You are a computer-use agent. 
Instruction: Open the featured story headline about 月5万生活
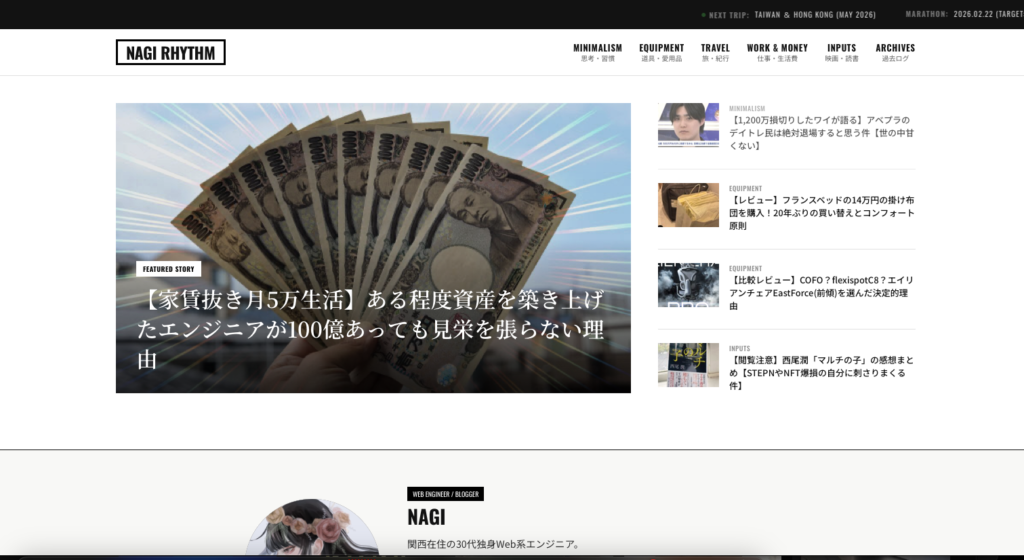[370, 329]
